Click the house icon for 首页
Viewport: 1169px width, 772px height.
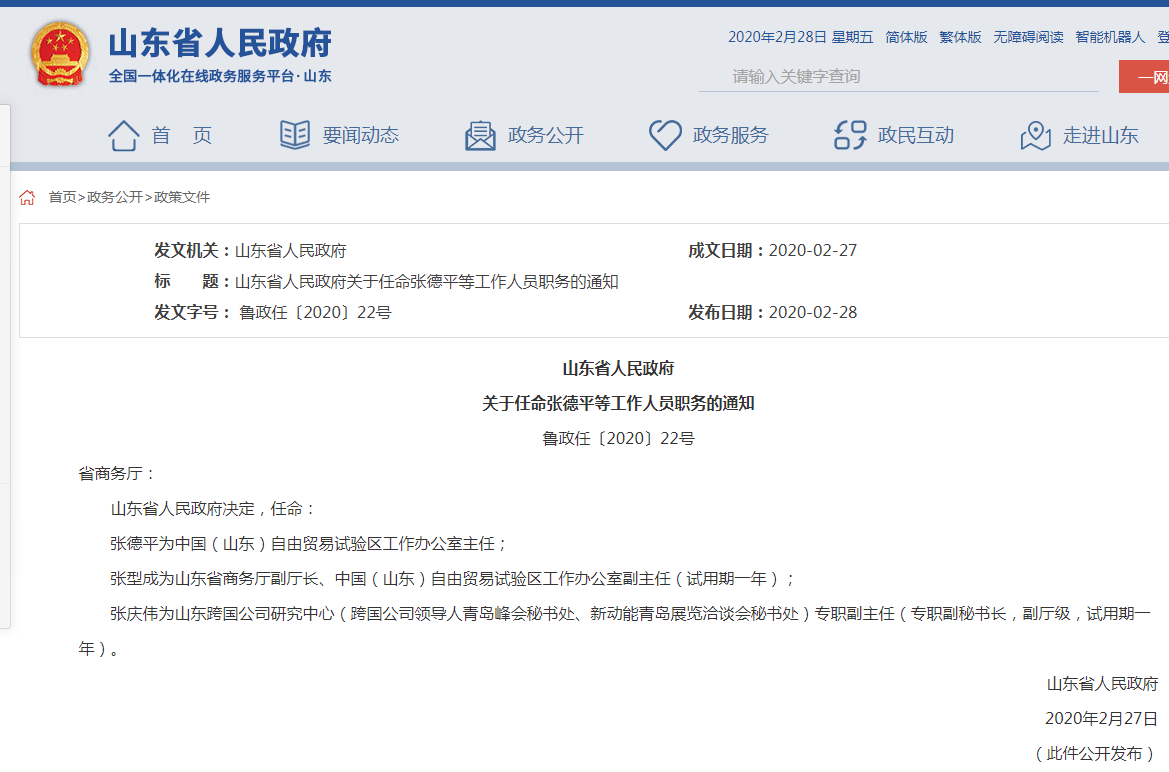pos(123,136)
